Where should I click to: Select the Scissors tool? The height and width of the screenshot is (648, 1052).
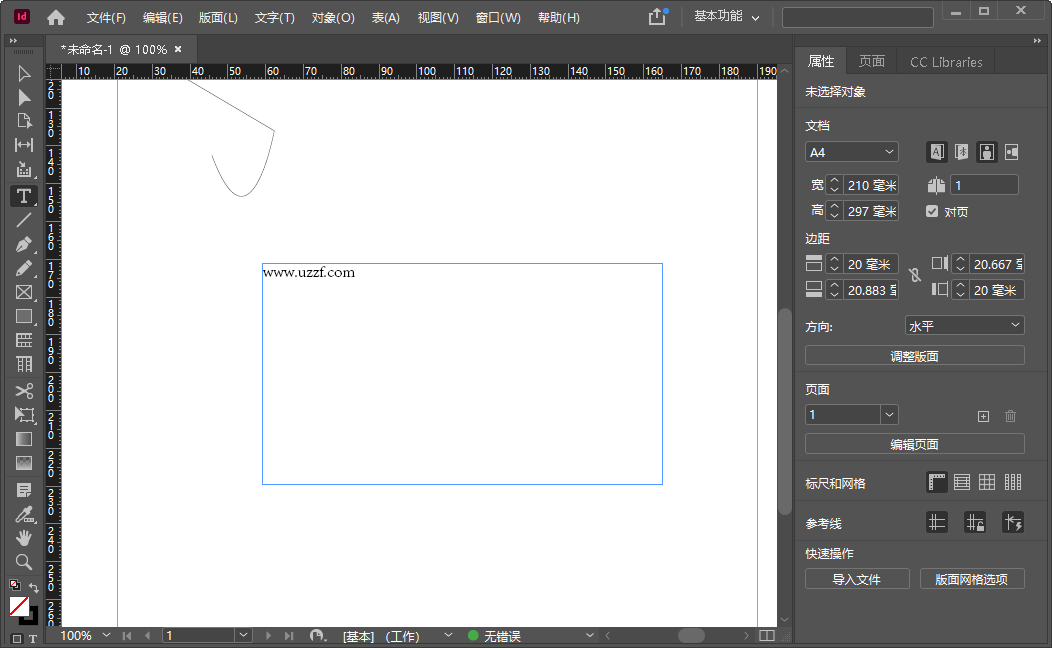[x=24, y=390]
